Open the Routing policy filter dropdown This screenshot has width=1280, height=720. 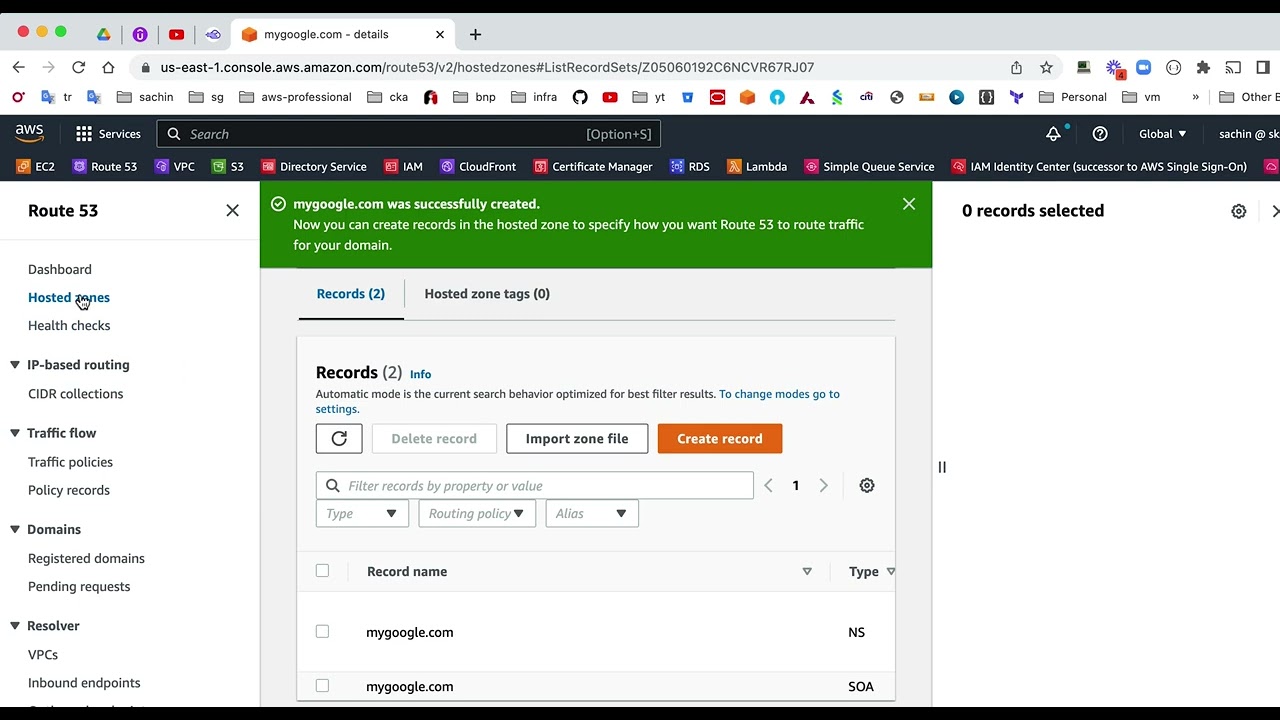pos(477,514)
